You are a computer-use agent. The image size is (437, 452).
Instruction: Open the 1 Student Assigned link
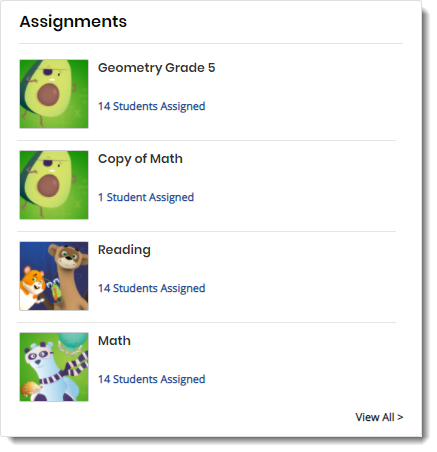click(146, 198)
